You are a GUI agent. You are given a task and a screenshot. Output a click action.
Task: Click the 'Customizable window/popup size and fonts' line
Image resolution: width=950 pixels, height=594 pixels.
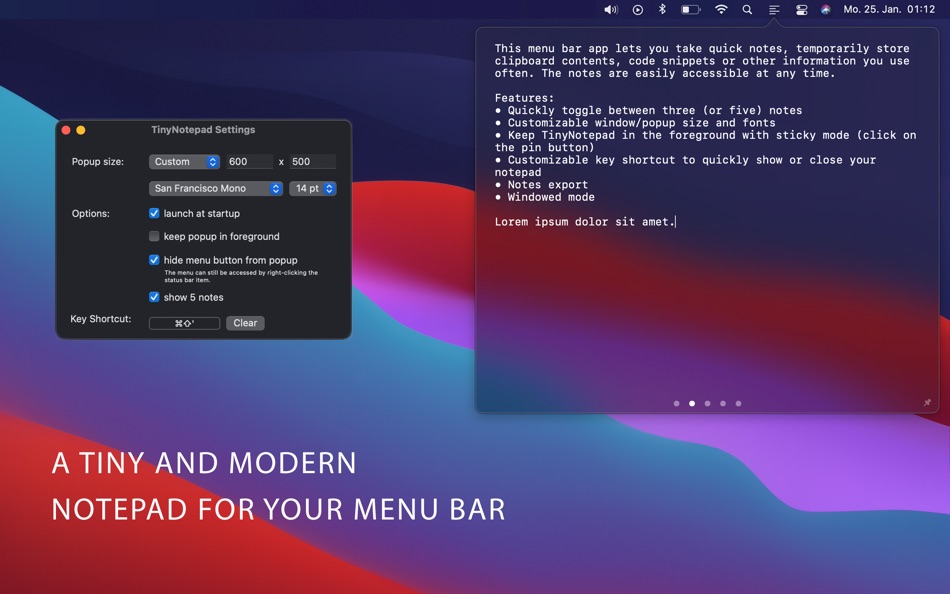[x=635, y=122]
